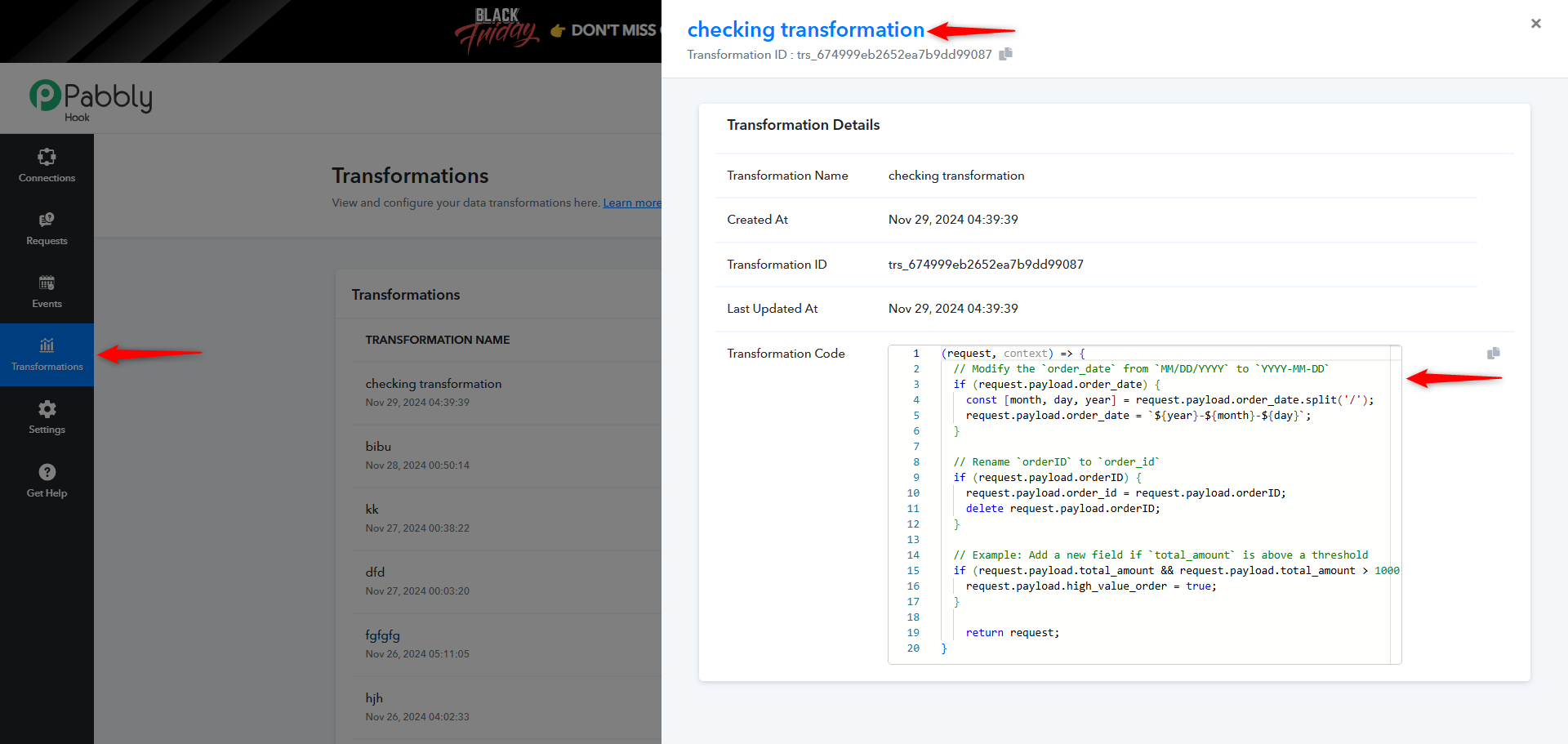The width and height of the screenshot is (1568, 744).
Task: Select Transformations in the sidebar
Action: pyautogui.click(x=47, y=354)
